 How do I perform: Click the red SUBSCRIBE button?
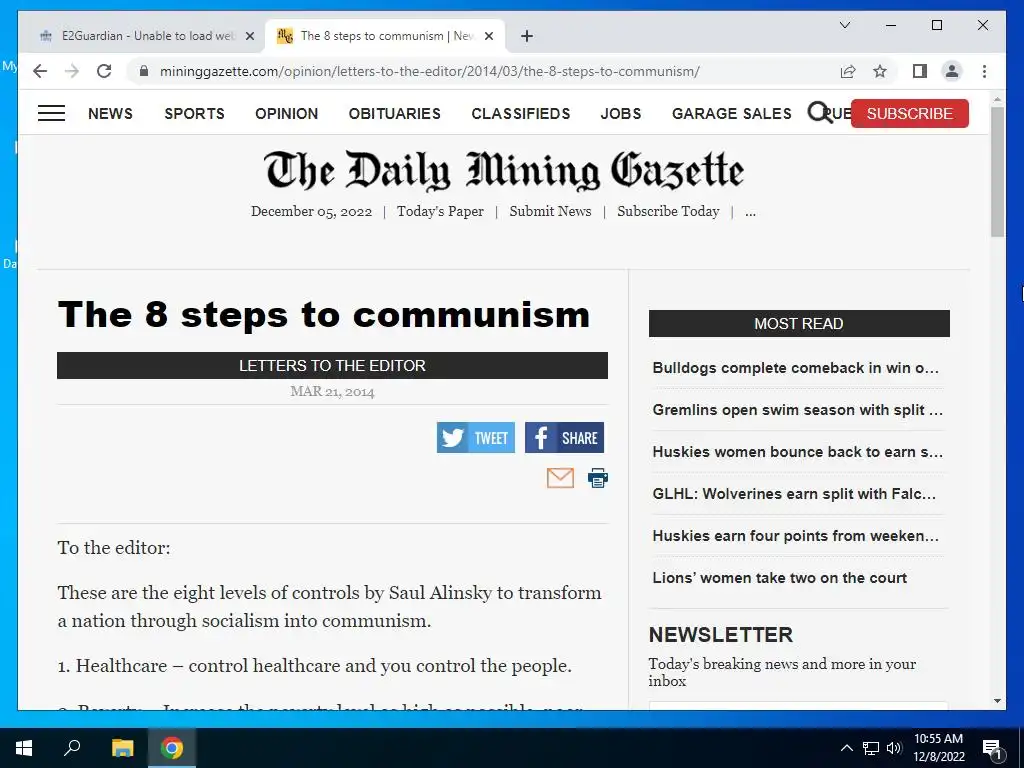[x=910, y=114]
